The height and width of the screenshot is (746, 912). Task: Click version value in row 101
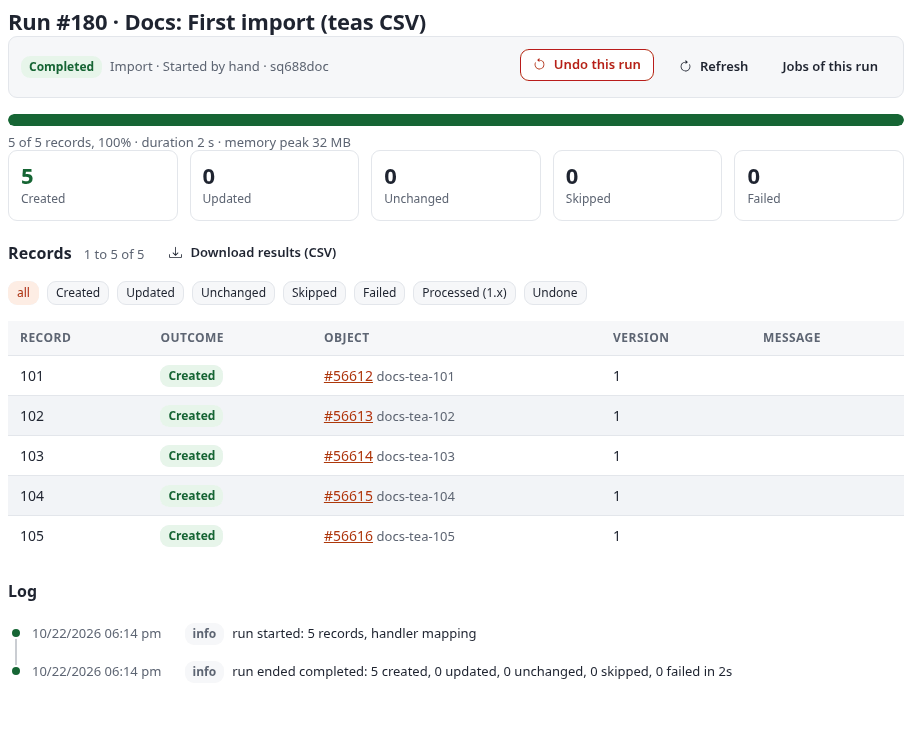point(617,377)
